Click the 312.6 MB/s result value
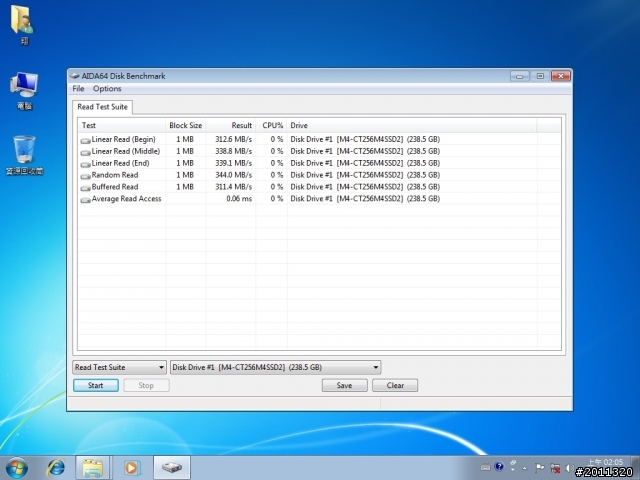Screen dimensions: 640x480 pyautogui.click(x=233, y=139)
